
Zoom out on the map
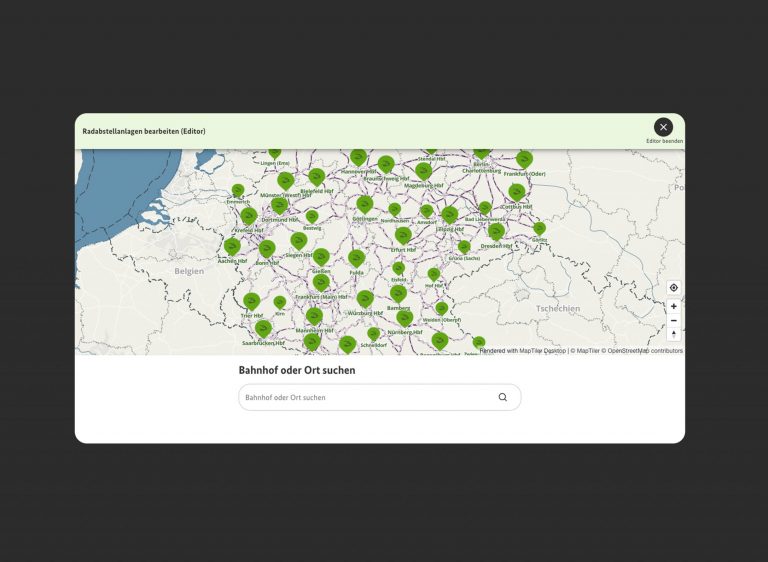pos(673,320)
